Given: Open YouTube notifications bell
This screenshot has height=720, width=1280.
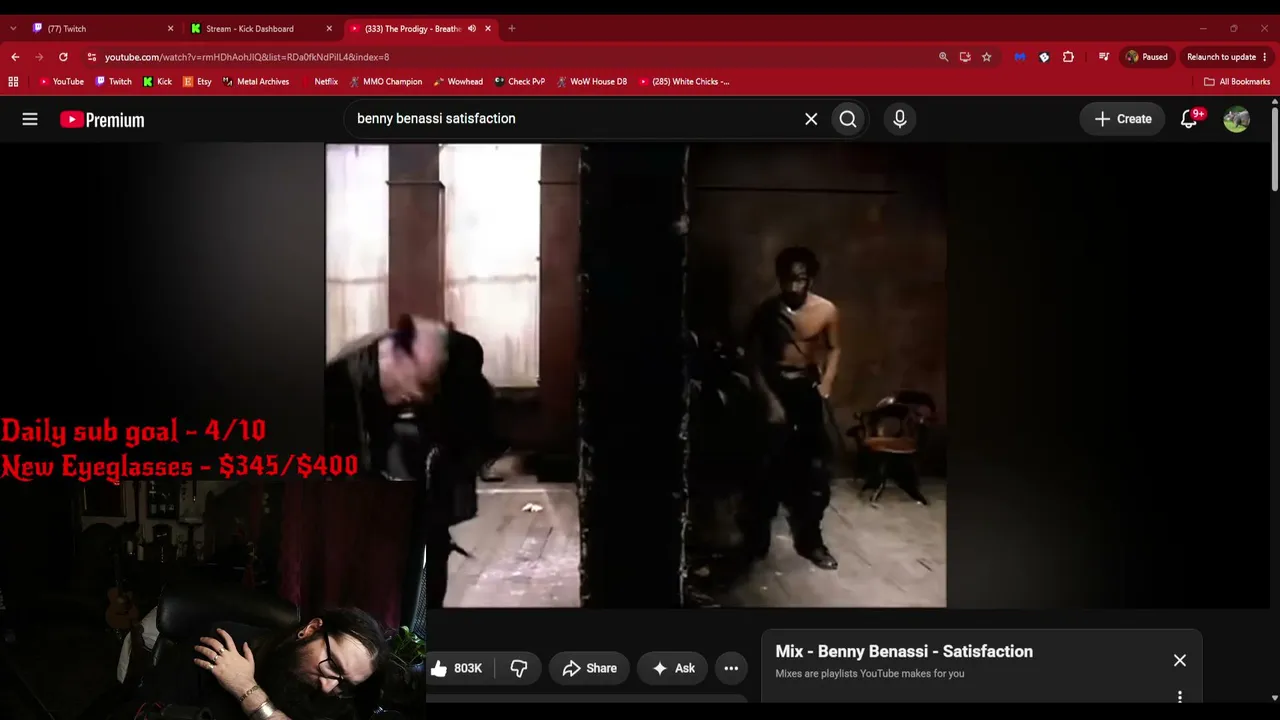Looking at the screenshot, I should coord(1189,119).
